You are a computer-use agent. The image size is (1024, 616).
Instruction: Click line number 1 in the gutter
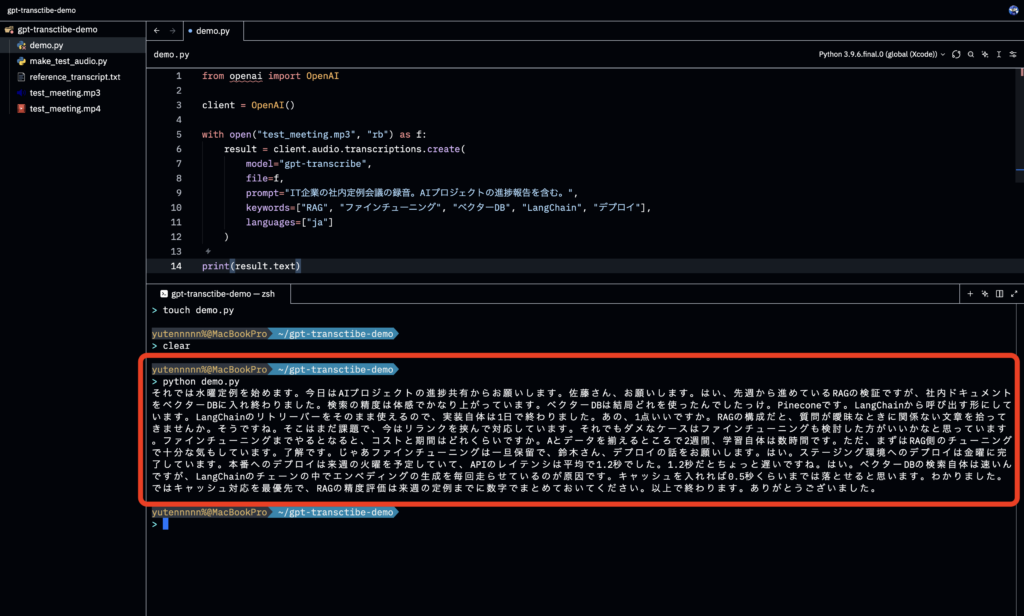(178, 76)
